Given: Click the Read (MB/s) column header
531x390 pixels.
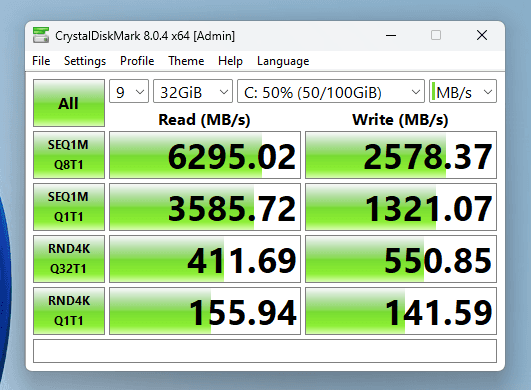Looking at the screenshot, I should tap(204, 120).
